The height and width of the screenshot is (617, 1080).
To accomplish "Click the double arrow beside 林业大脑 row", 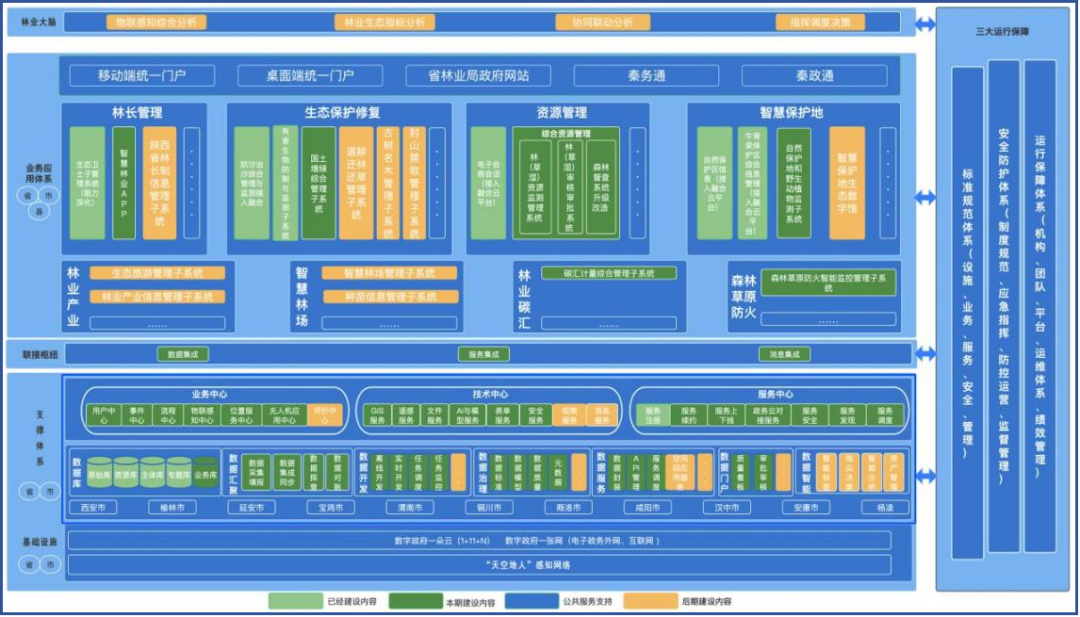I will point(925,22).
